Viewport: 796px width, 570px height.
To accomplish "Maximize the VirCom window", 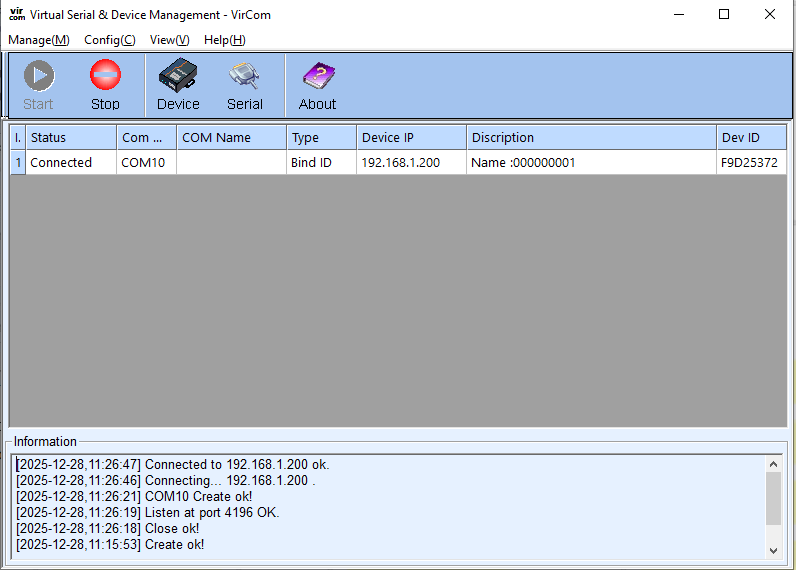I will pos(724,14).
